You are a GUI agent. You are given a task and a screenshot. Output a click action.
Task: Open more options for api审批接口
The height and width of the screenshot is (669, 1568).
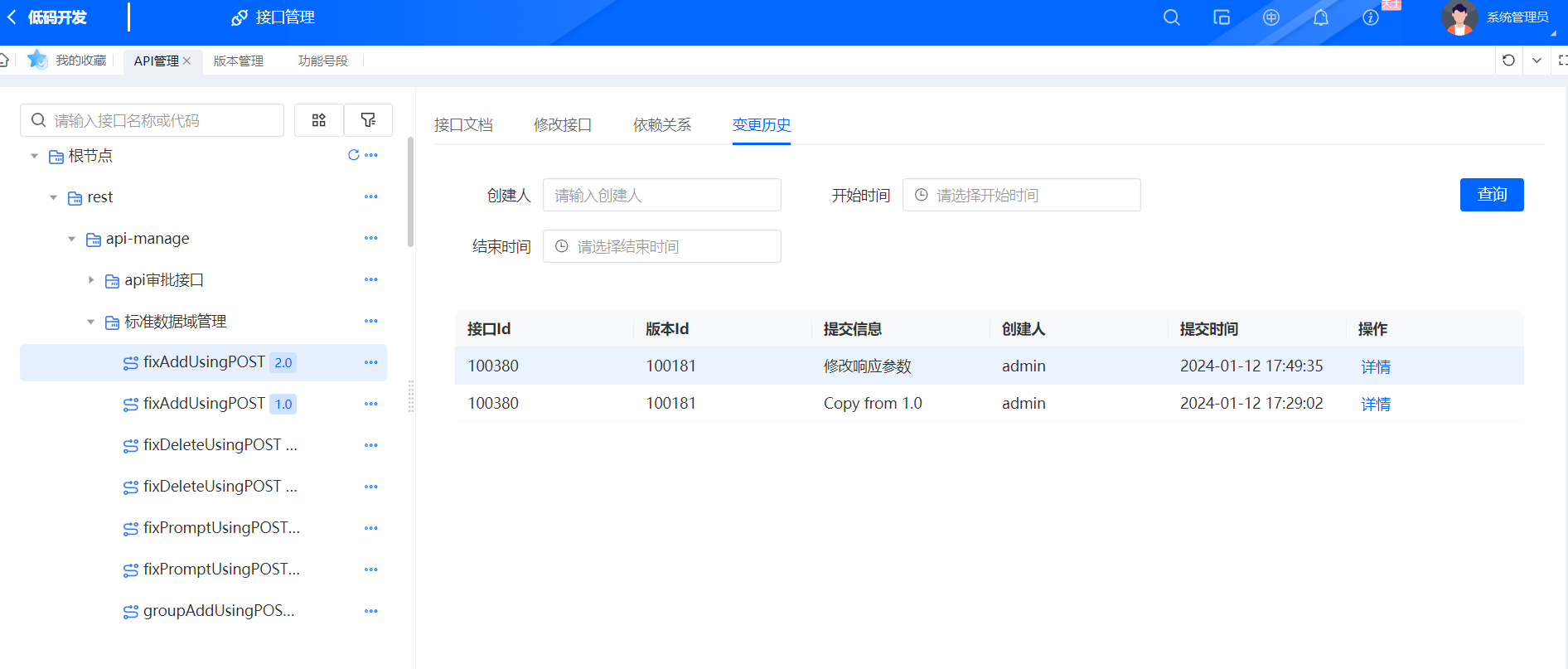click(371, 279)
